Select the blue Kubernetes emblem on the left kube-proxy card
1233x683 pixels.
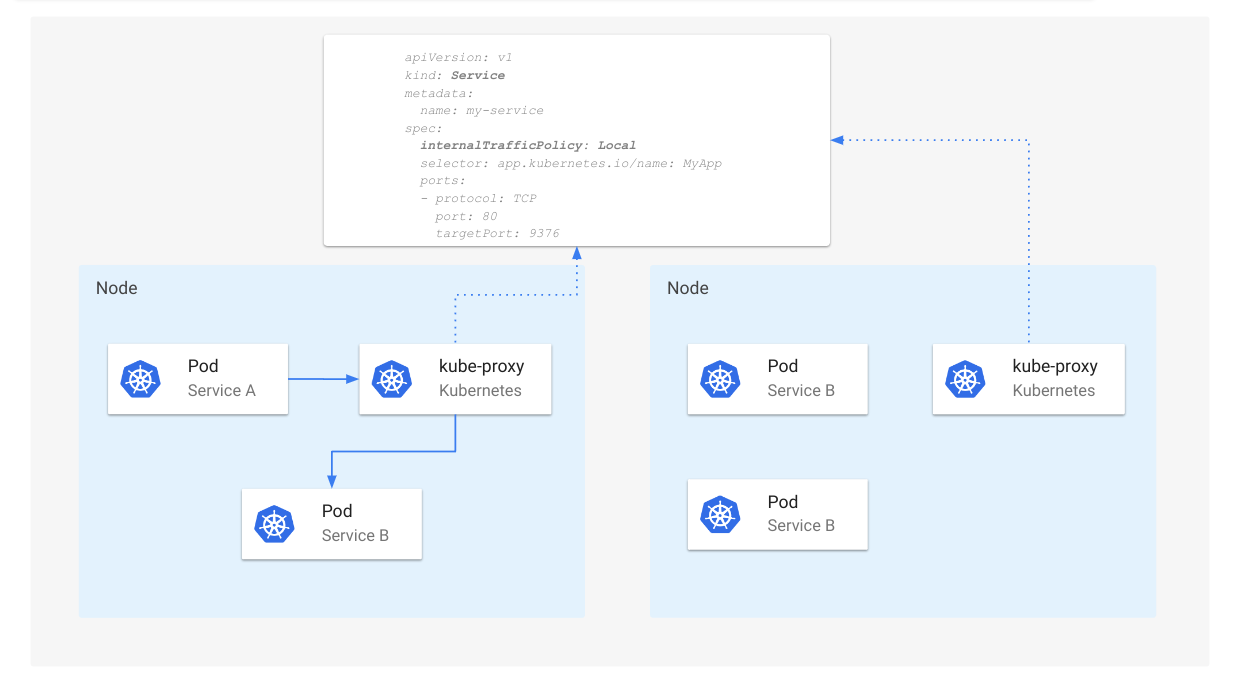pyautogui.click(x=392, y=379)
